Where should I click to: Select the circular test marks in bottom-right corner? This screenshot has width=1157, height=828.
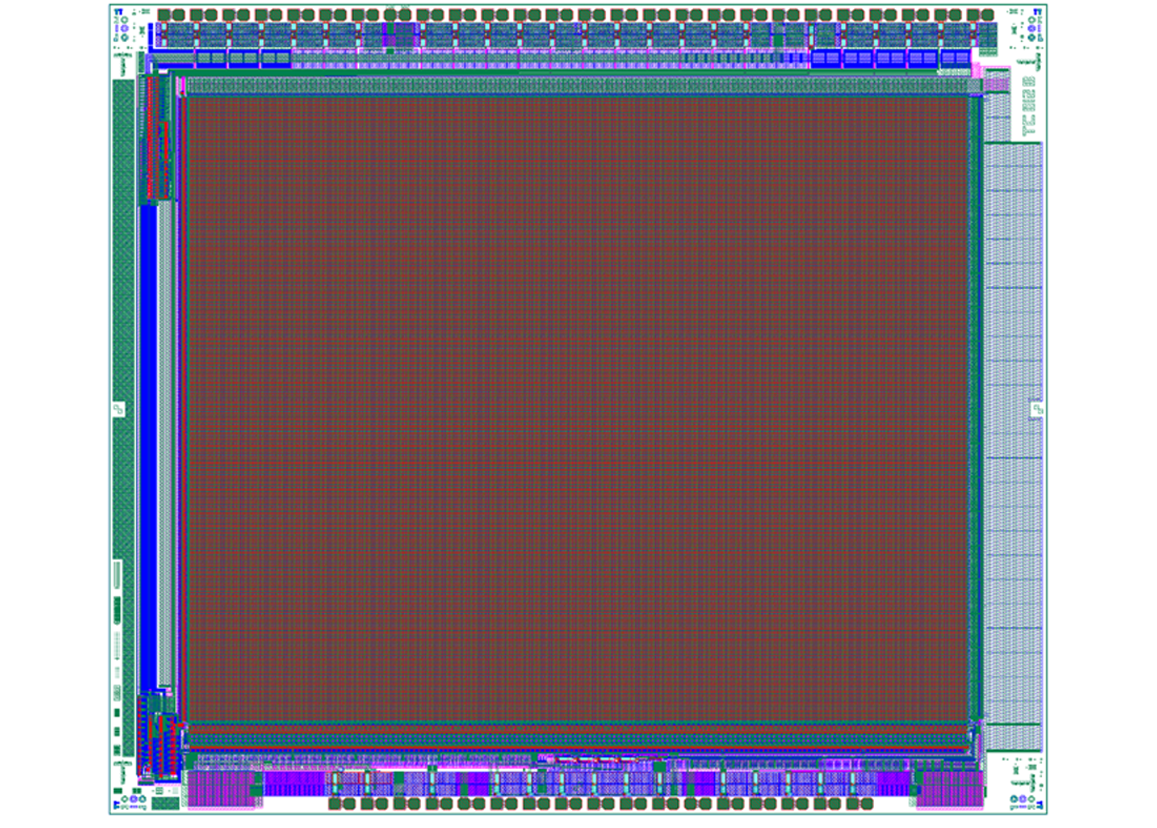1023,798
